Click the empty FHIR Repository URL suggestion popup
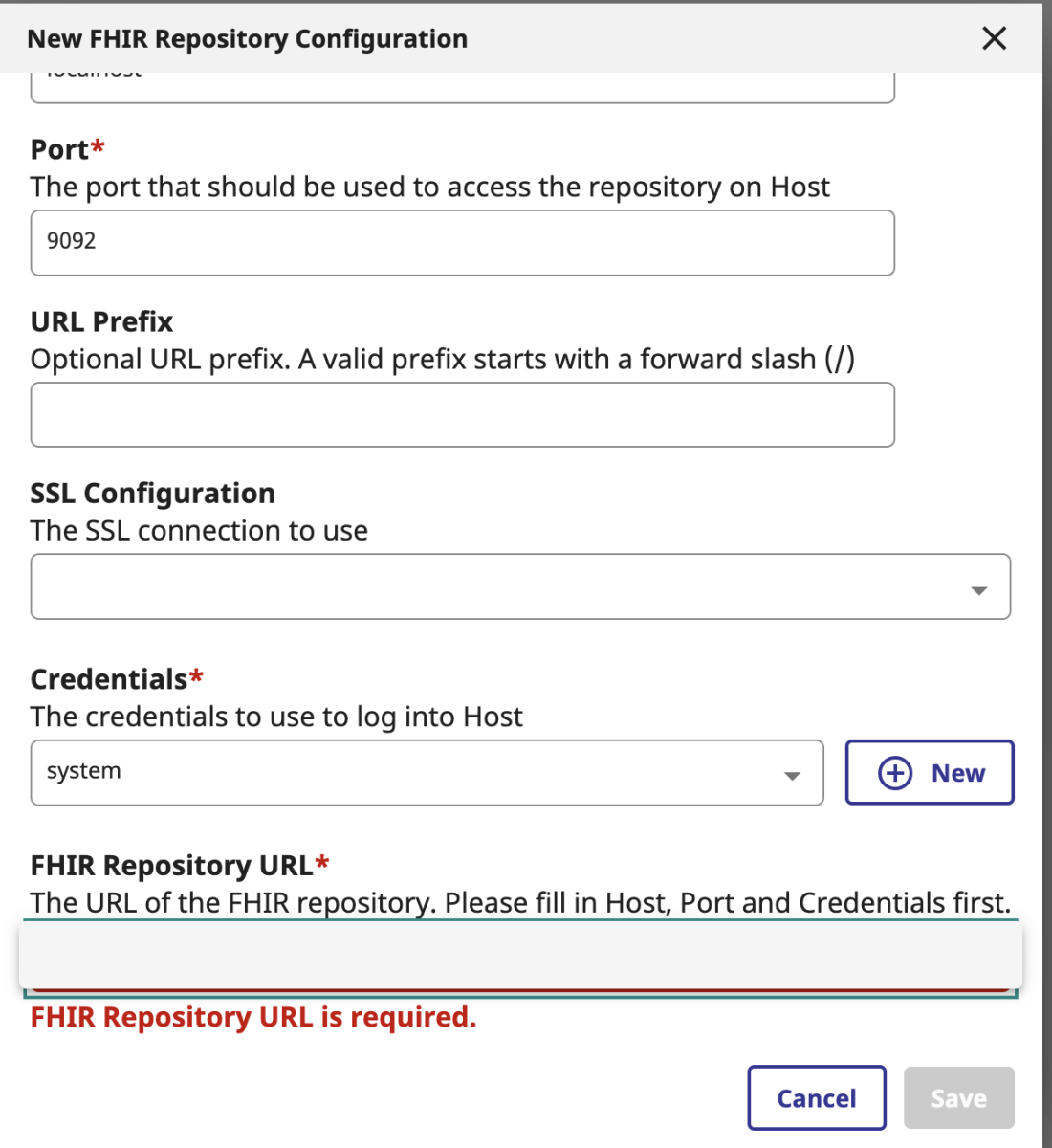The image size is (1052, 1148). 520,955
